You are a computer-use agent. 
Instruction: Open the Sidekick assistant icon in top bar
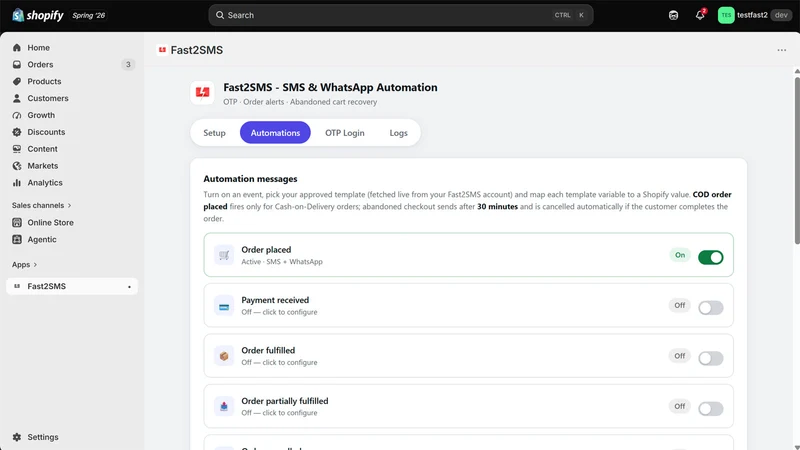click(x=673, y=15)
